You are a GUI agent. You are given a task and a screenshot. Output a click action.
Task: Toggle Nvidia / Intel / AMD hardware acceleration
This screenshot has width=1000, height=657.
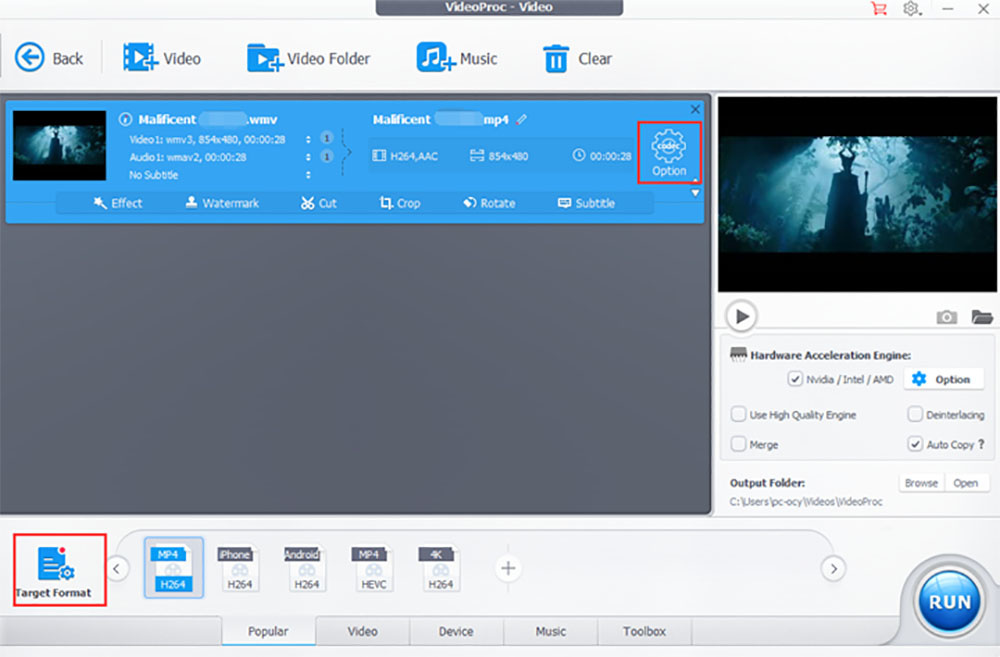[x=795, y=379]
